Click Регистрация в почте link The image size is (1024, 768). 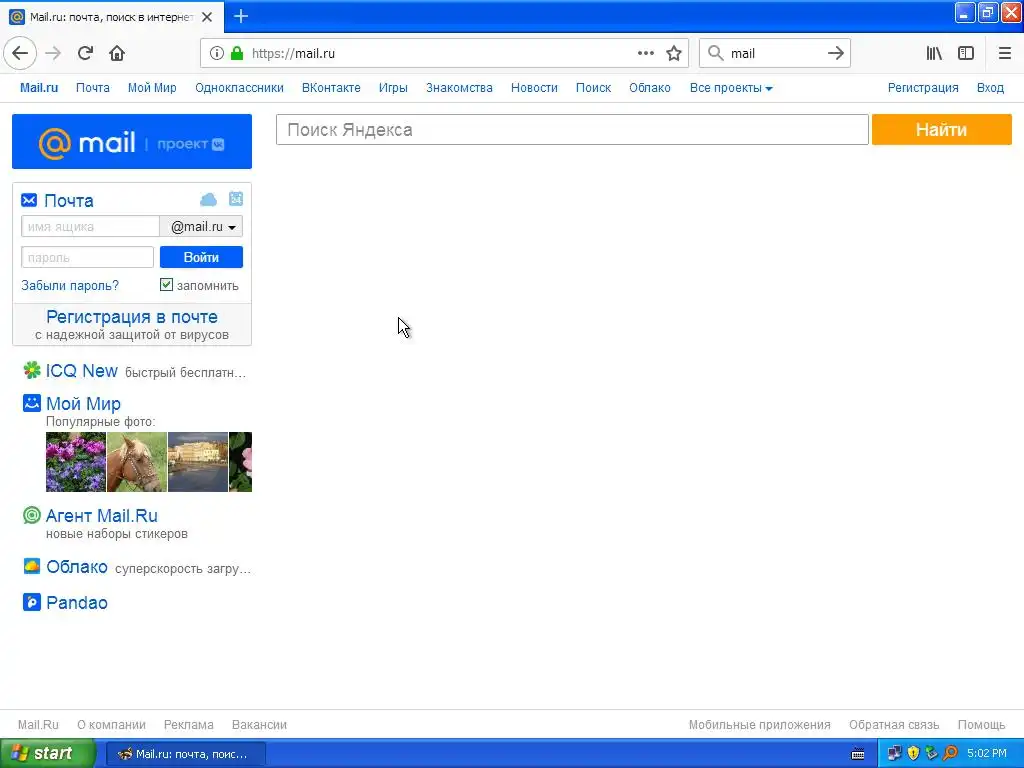click(132, 317)
